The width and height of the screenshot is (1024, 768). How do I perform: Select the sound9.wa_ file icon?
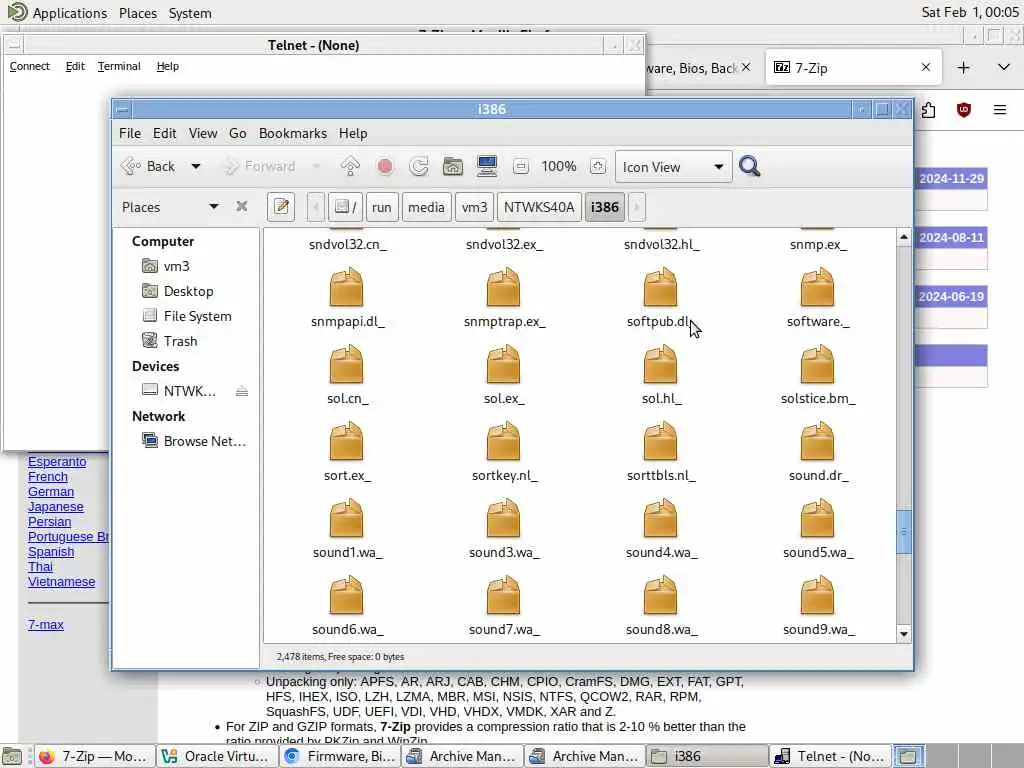coord(817,596)
